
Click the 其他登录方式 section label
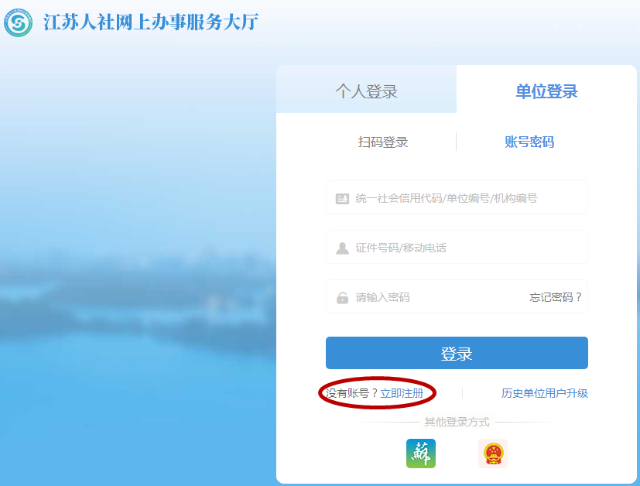click(456, 421)
